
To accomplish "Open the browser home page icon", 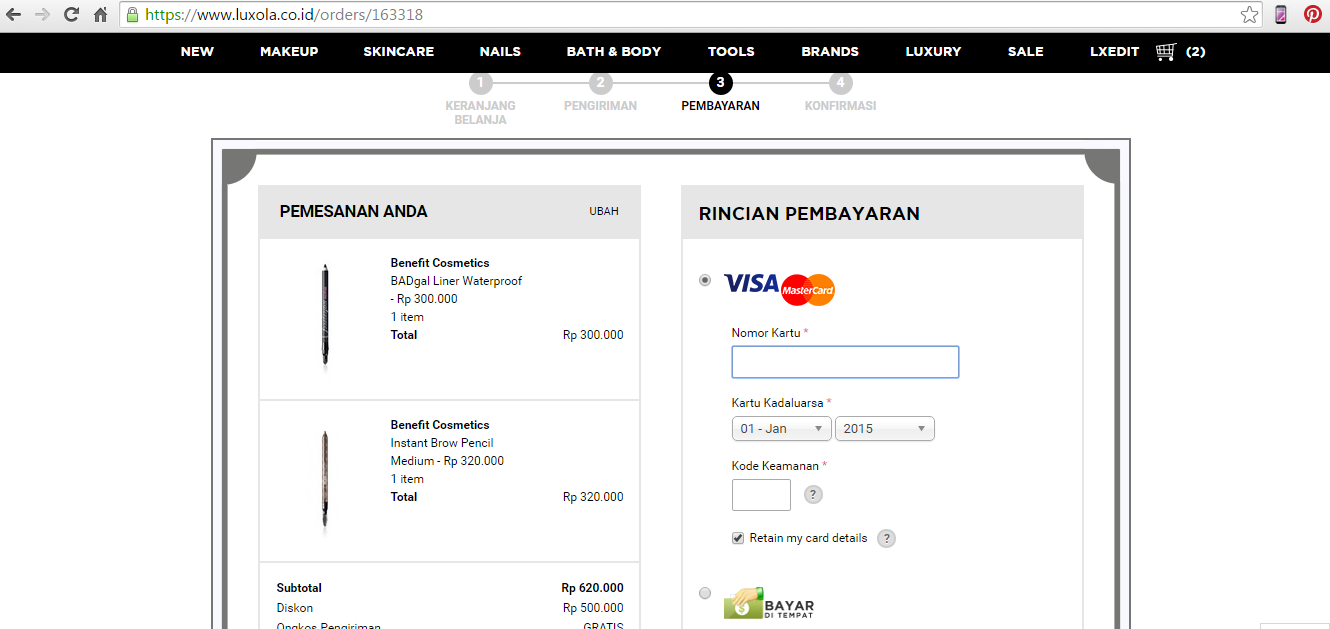I will [x=100, y=15].
